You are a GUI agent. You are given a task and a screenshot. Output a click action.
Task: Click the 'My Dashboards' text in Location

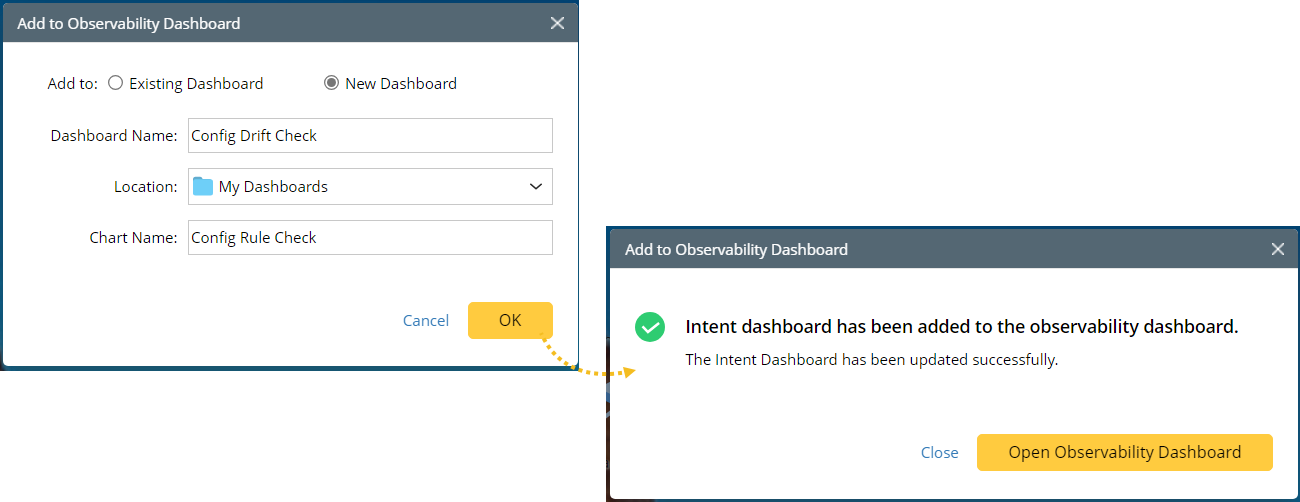[x=273, y=186]
